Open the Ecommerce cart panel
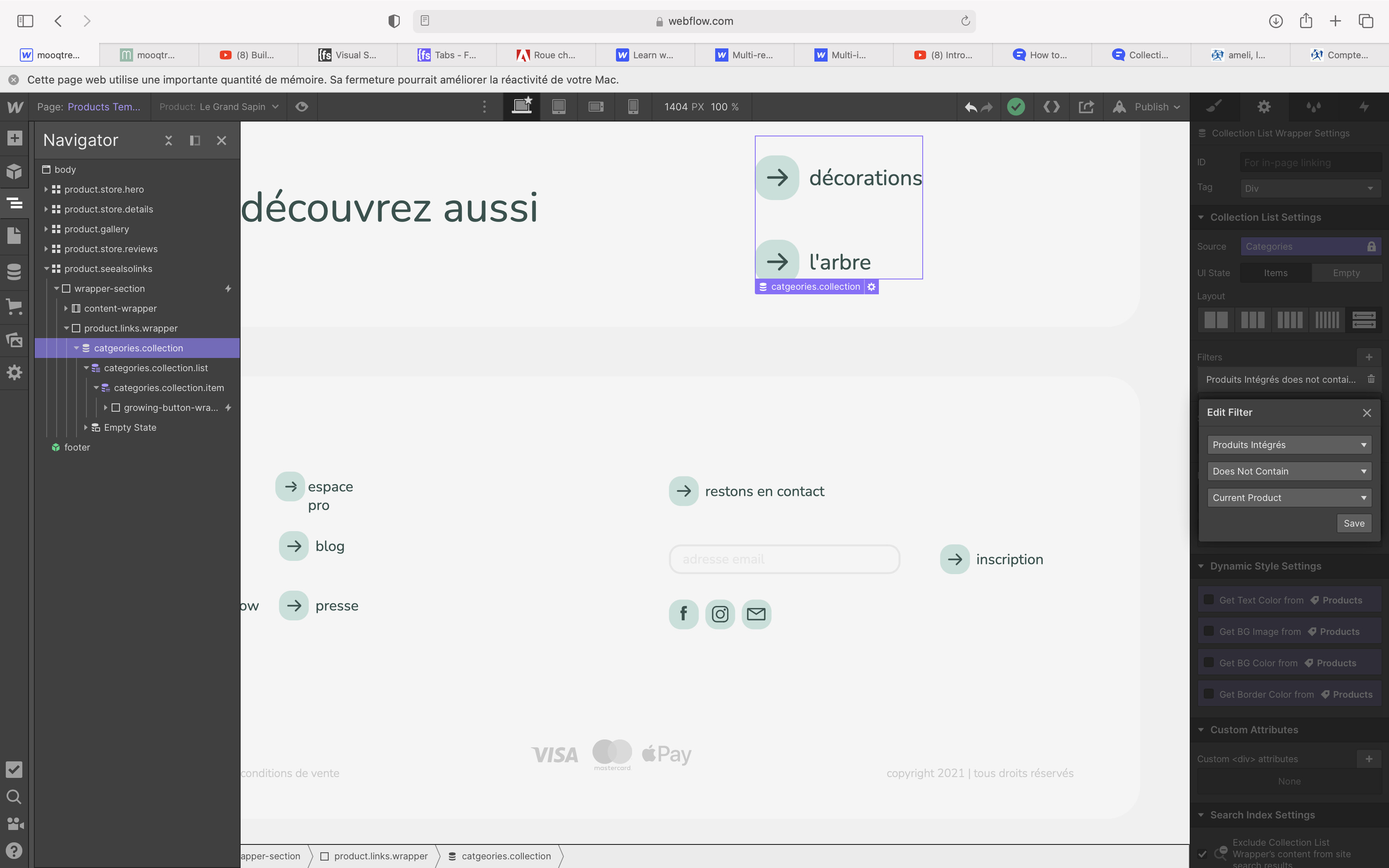Image resolution: width=1389 pixels, height=868 pixels. tap(14, 306)
